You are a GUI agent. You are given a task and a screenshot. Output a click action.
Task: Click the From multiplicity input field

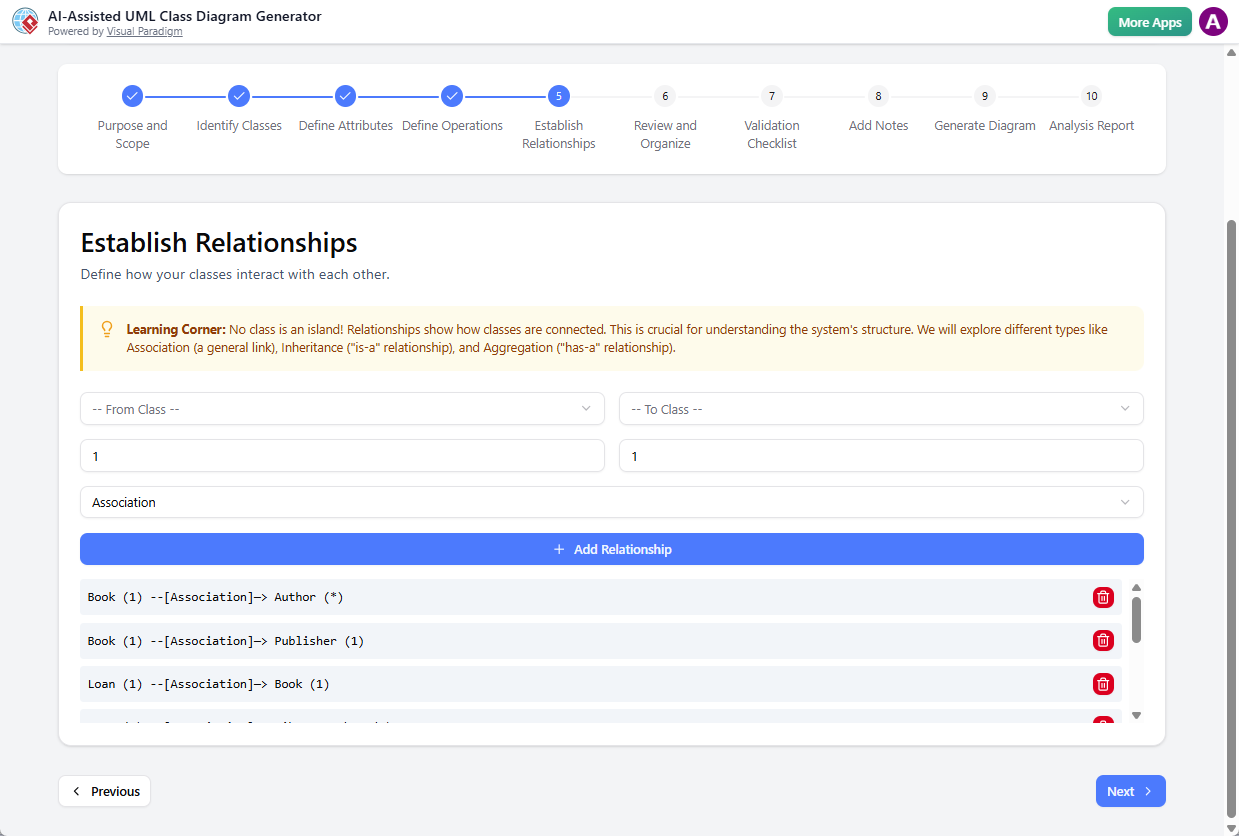pyautogui.click(x=342, y=456)
